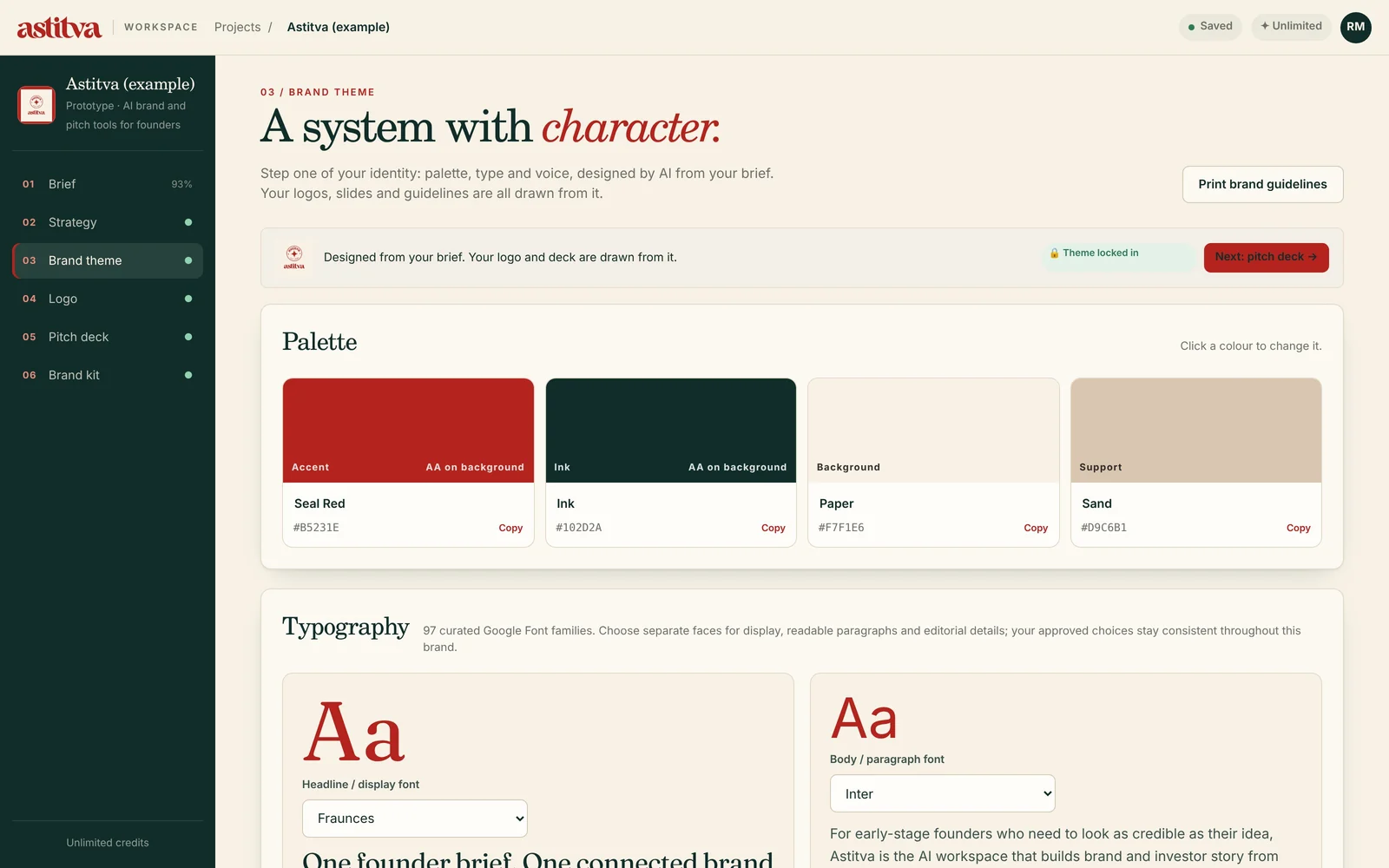Click the project logo thumbnail in sidebar
The image size is (1389, 868).
click(x=36, y=105)
